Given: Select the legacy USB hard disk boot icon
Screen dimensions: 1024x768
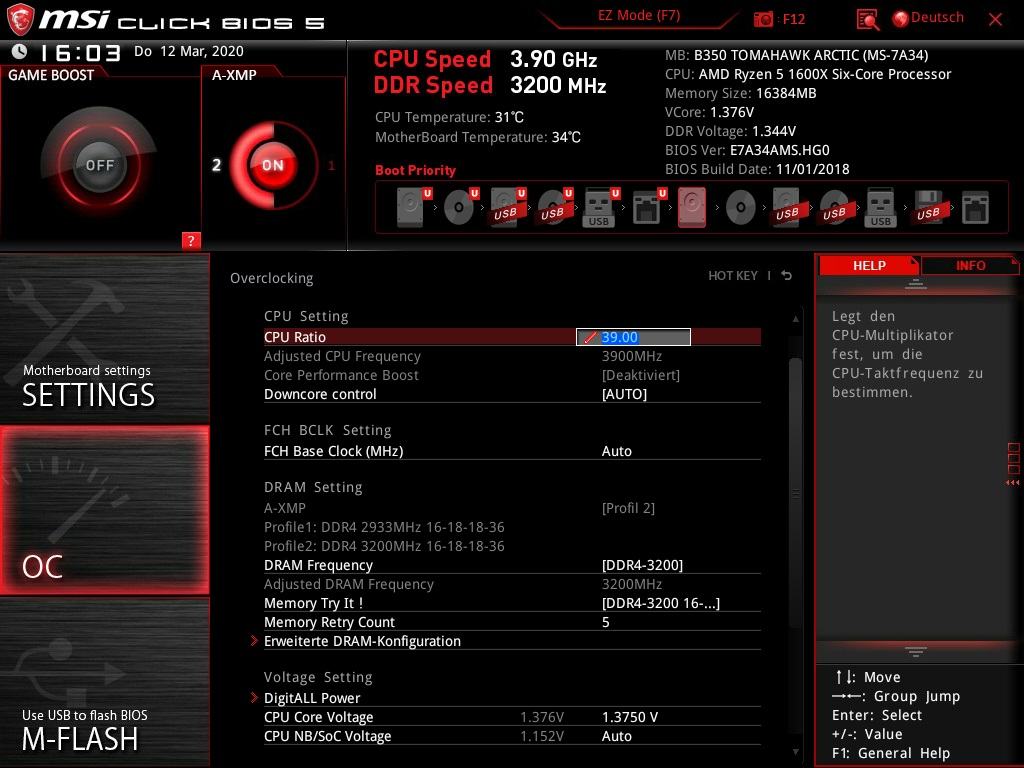Looking at the screenshot, I should click(x=788, y=207).
